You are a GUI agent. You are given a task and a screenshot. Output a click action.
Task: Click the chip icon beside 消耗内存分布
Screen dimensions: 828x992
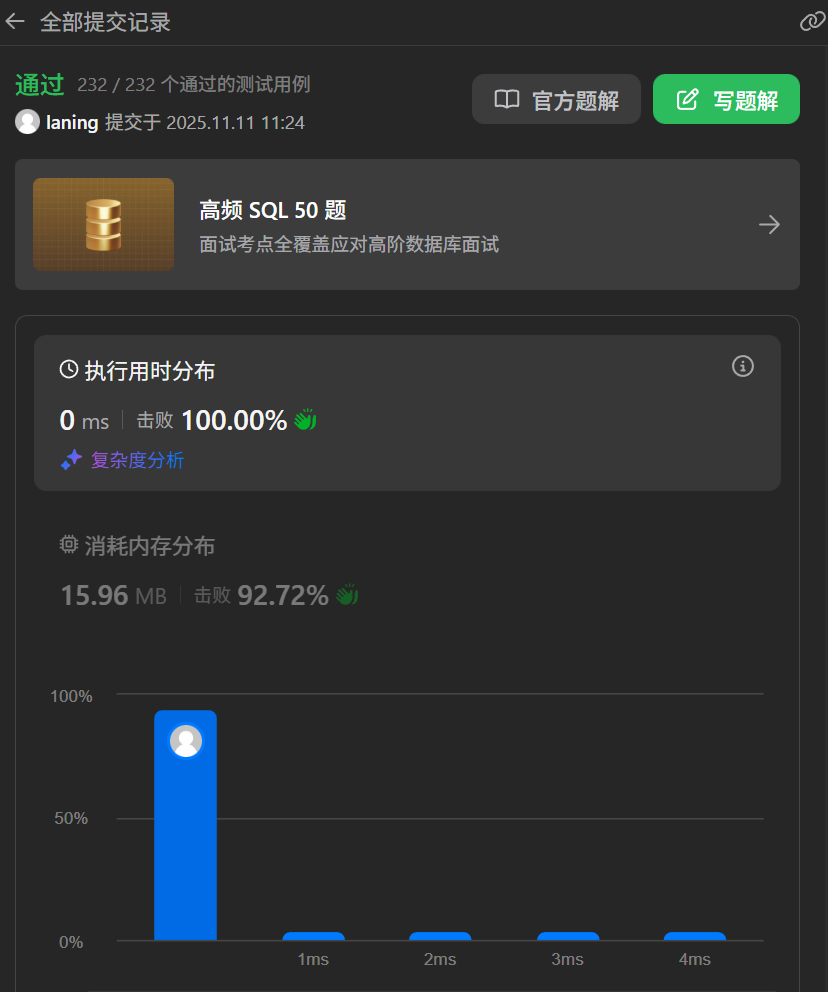(x=68, y=544)
